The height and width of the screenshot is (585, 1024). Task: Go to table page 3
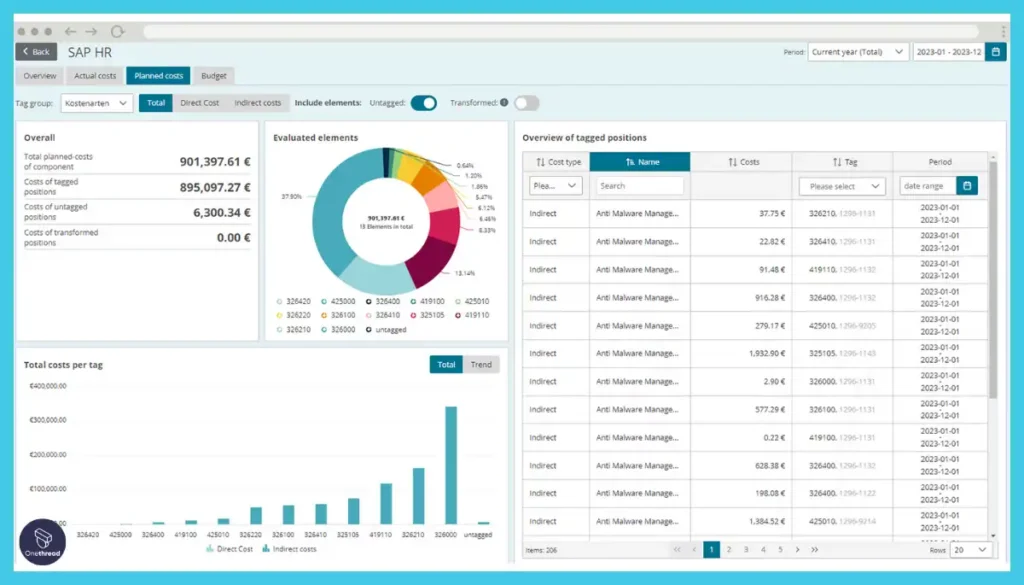[x=746, y=550]
